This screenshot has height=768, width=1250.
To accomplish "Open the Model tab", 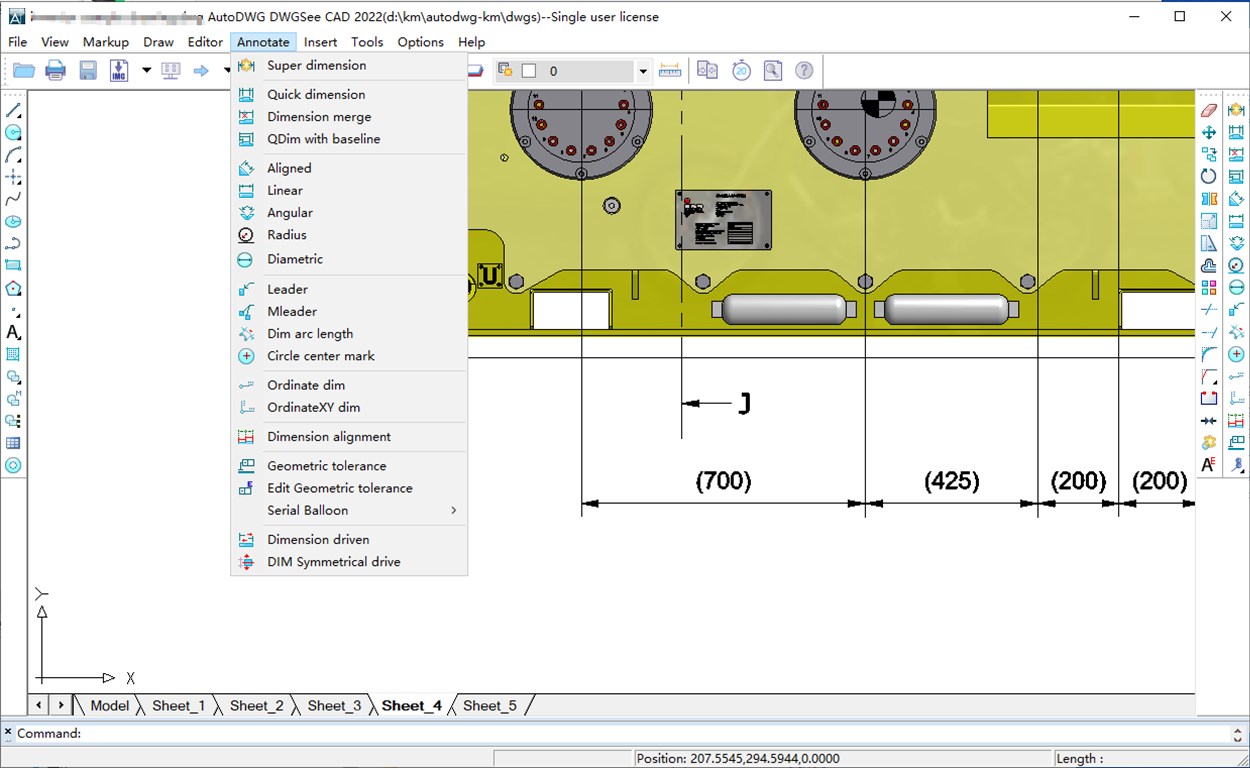I will pyautogui.click(x=109, y=706).
